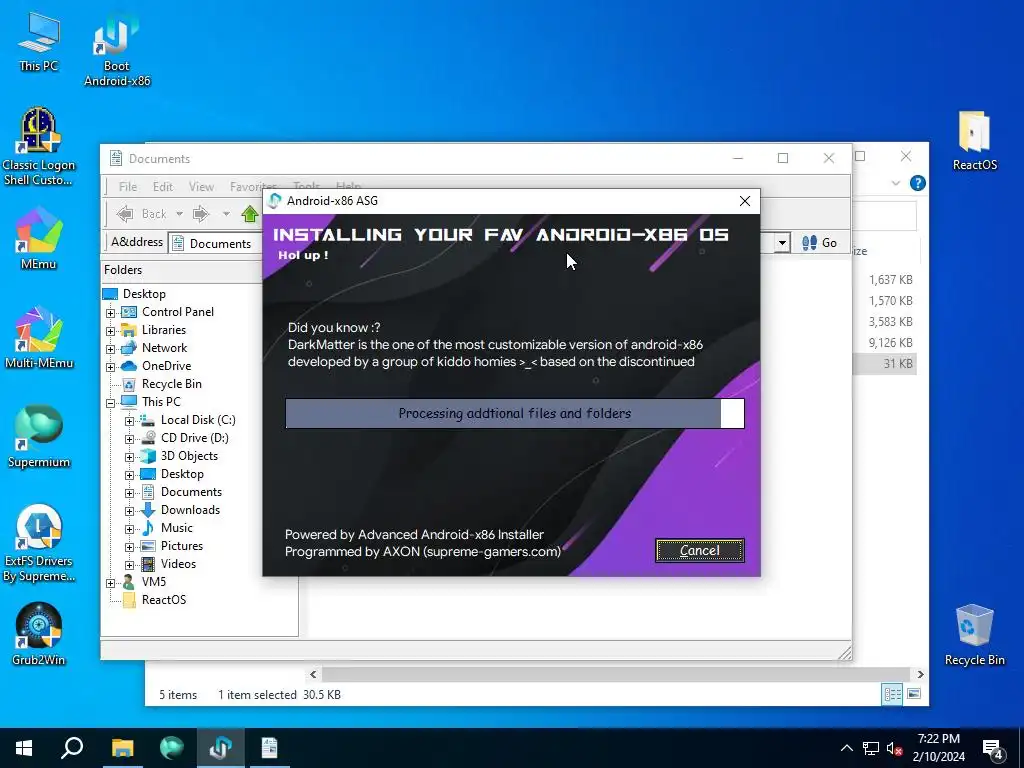Screen dimensions: 1024x768
Task: Select CD Drive (D:) in tree
Action: pos(194,438)
